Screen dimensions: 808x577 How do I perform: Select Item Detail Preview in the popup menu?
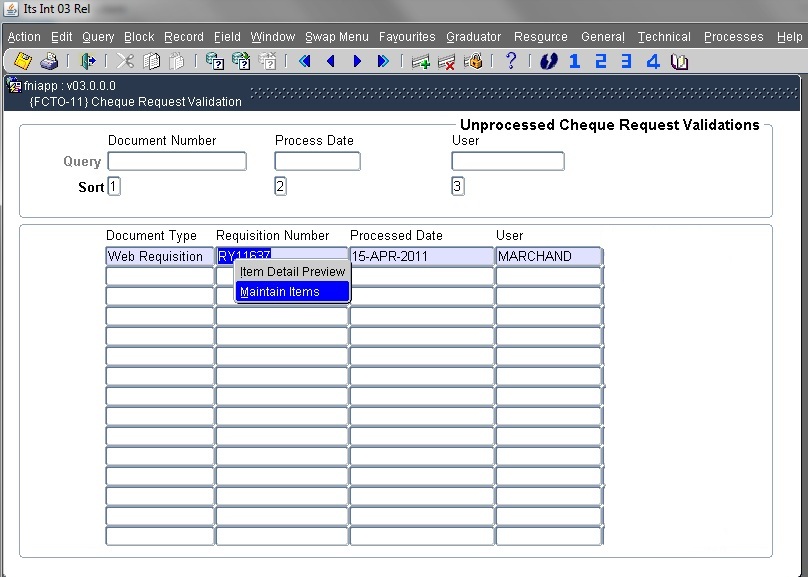click(x=292, y=272)
